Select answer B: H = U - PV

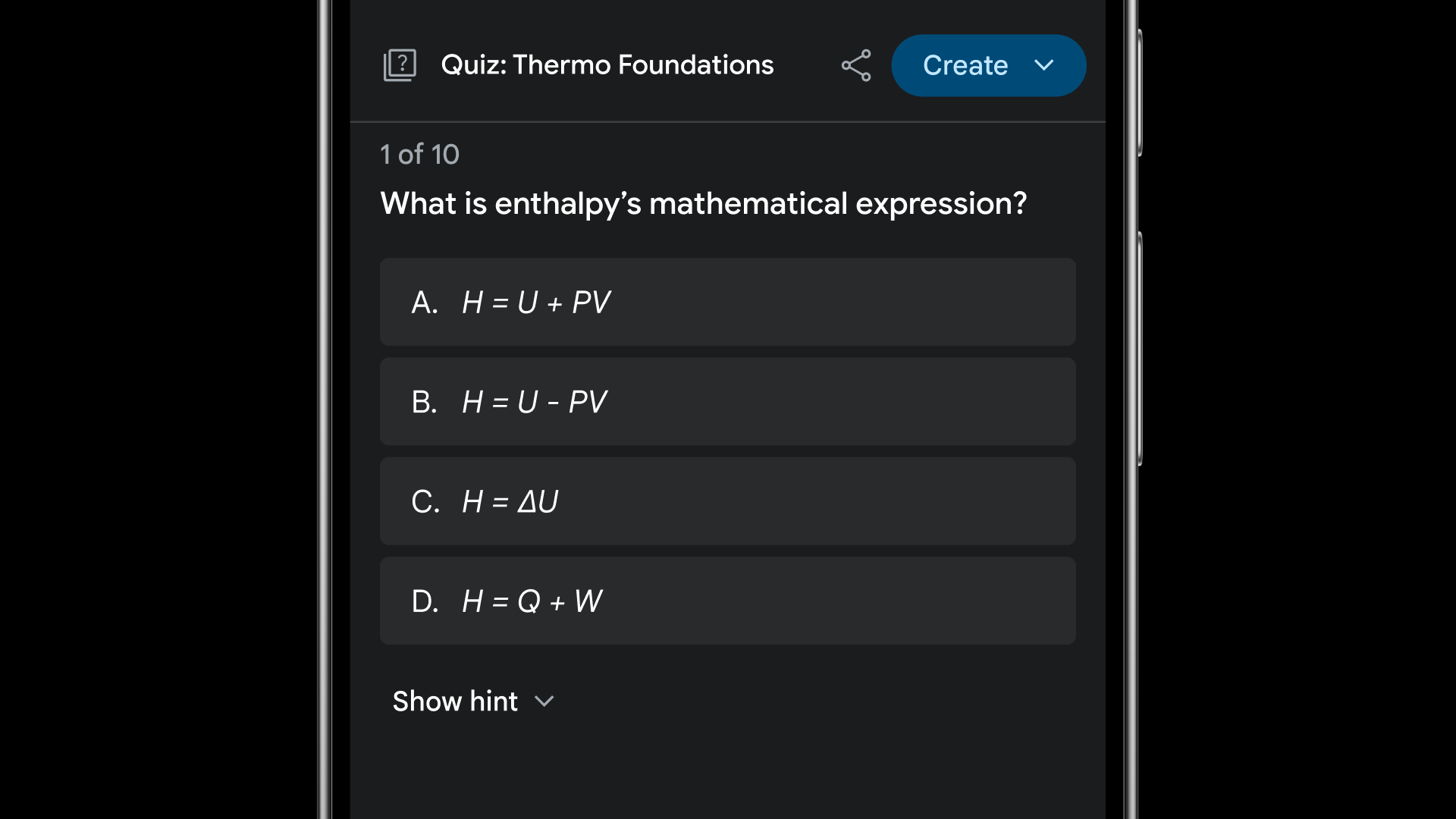(x=727, y=401)
